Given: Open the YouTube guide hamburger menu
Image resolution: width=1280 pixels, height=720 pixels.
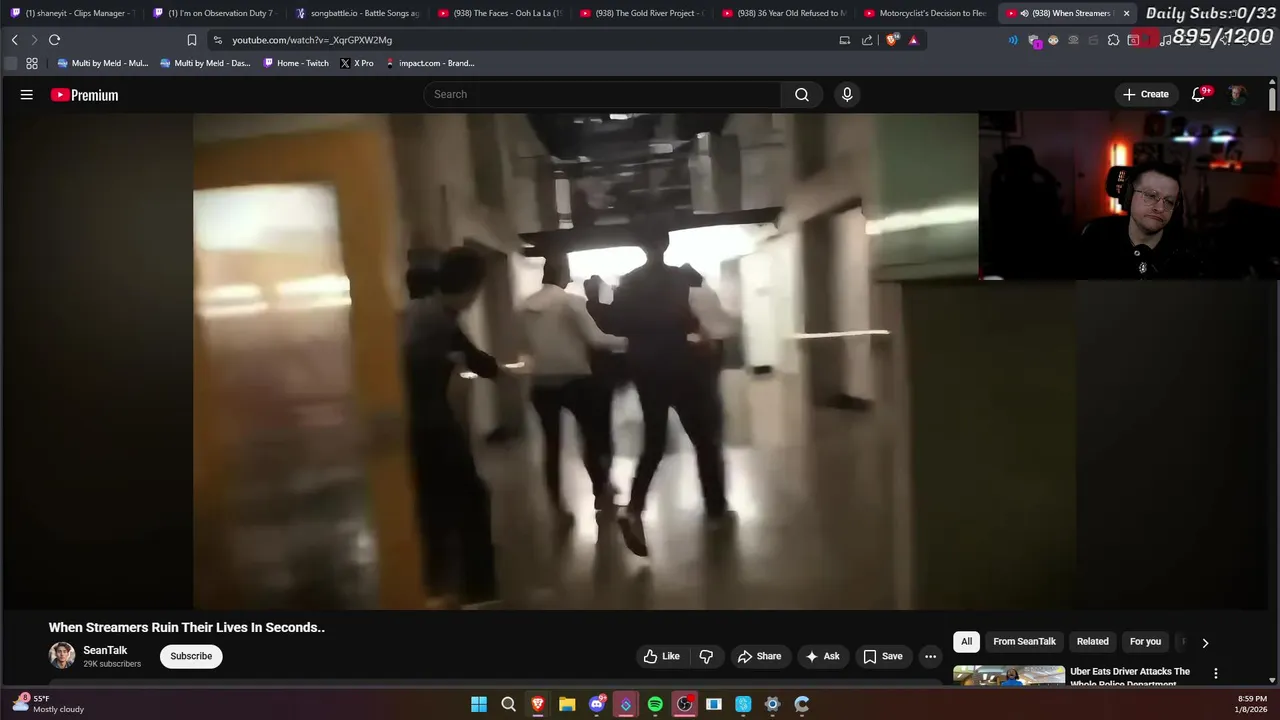Looking at the screenshot, I should pyautogui.click(x=27, y=95).
